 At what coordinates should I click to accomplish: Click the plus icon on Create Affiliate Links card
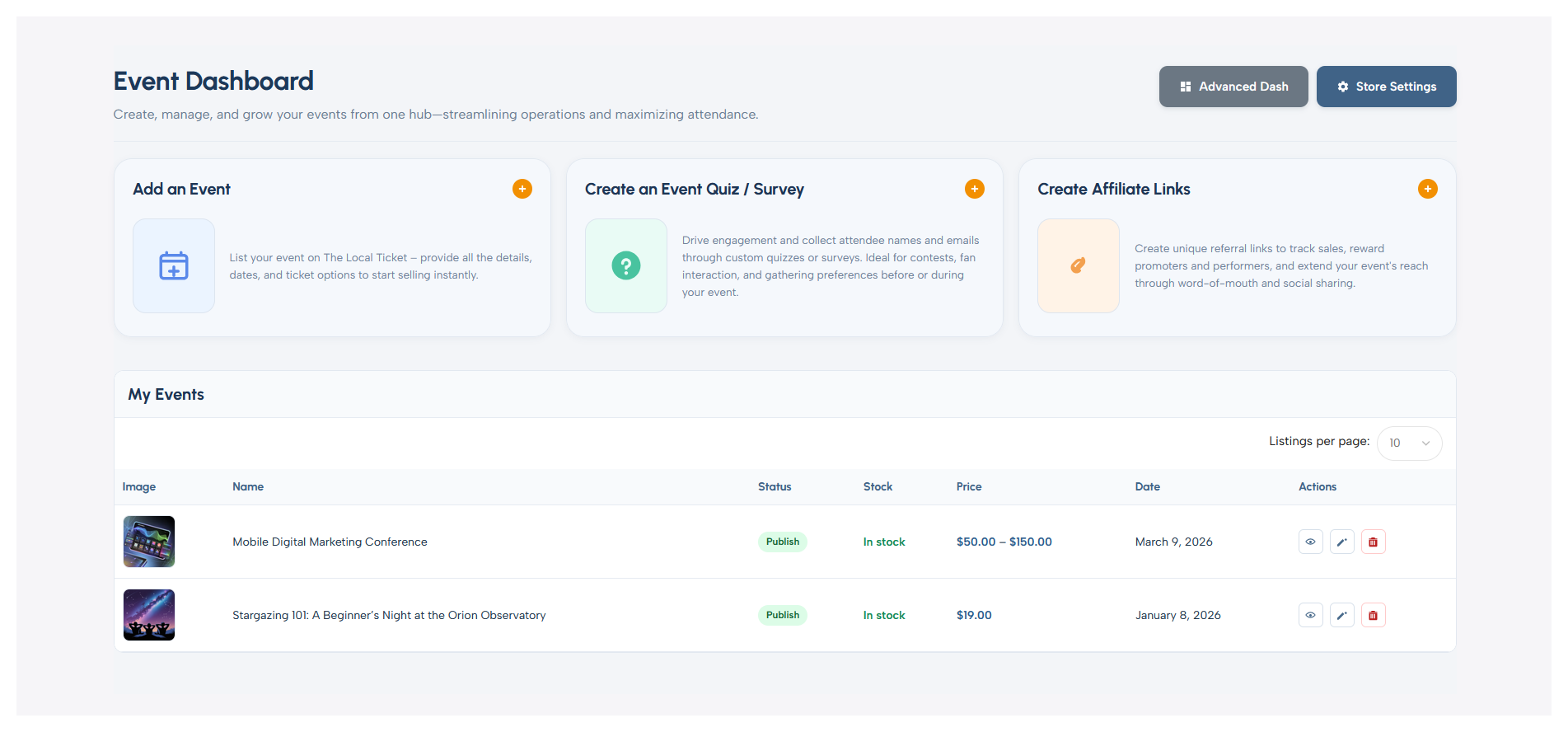[x=1428, y=189]
